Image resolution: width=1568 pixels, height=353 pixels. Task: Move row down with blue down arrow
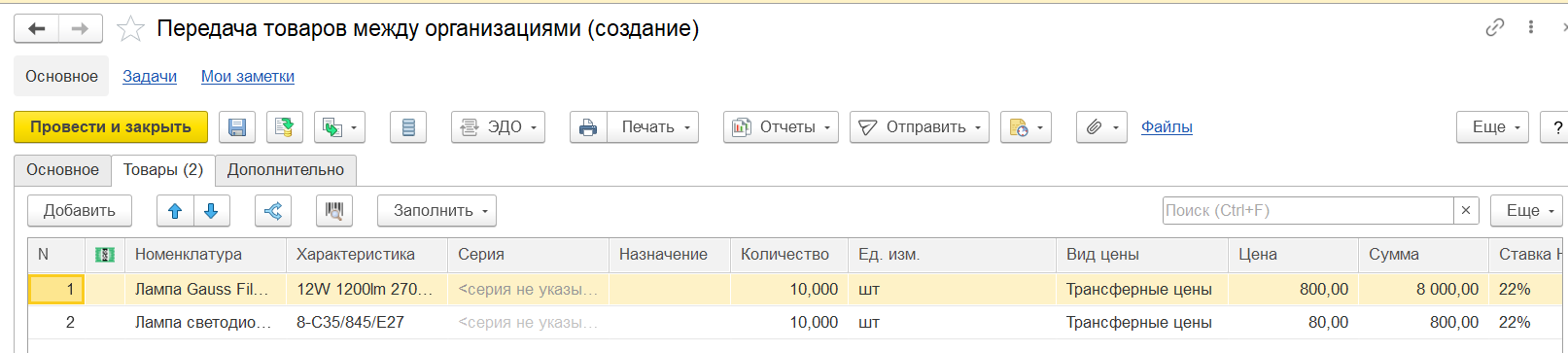tap(212, 211)
